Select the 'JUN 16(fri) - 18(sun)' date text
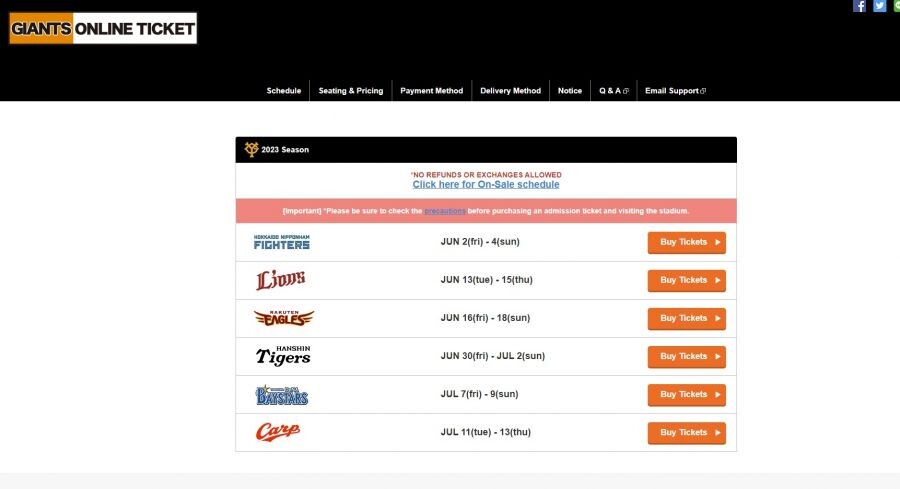 coord(486,317)
